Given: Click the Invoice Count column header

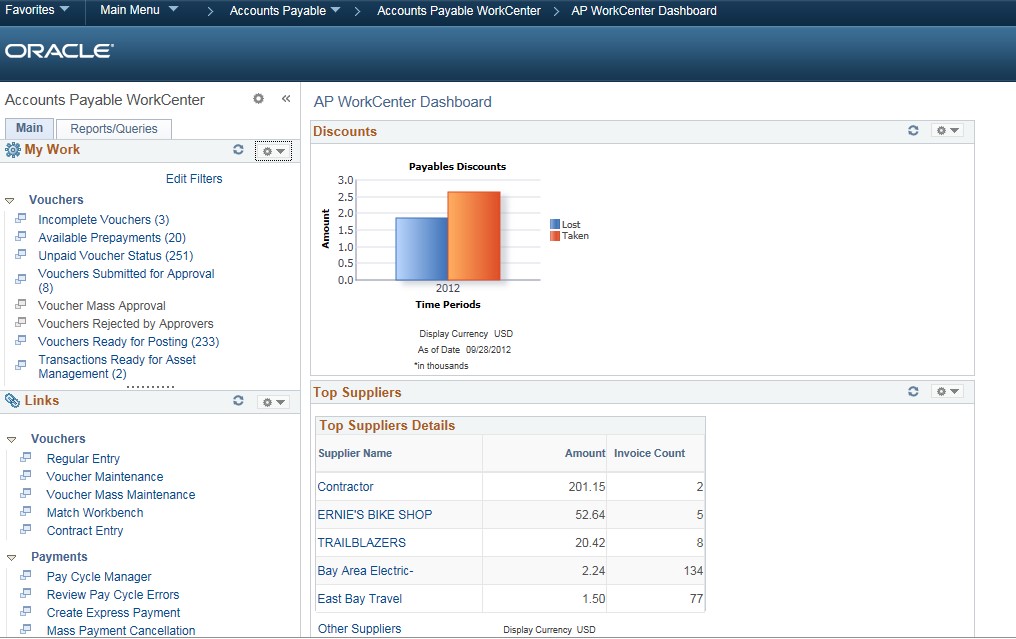Looking at the screenshot, I should pos(649,453).
